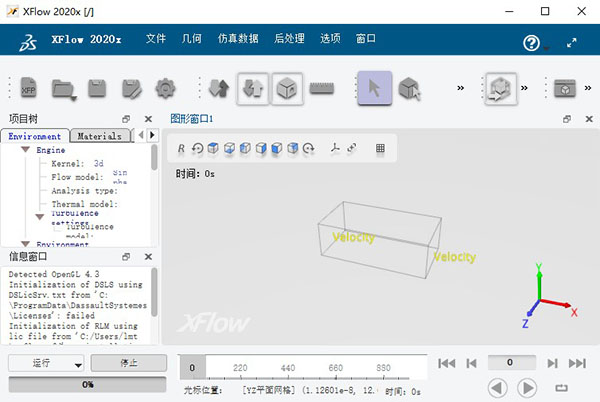Save project with floppy disk icon
Screen dimensions: 600x402
[x=97, y=88]
